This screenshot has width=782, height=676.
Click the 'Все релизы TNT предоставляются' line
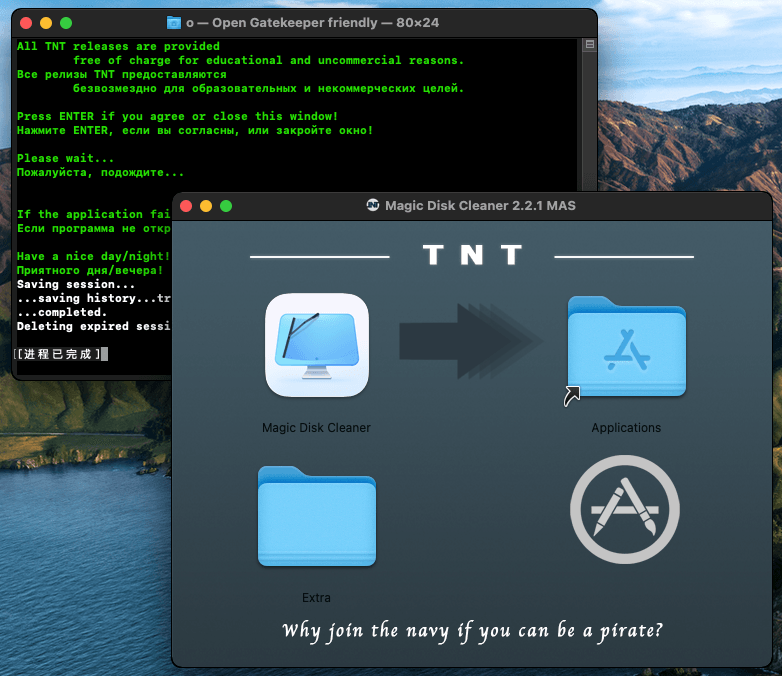[122, 74]
